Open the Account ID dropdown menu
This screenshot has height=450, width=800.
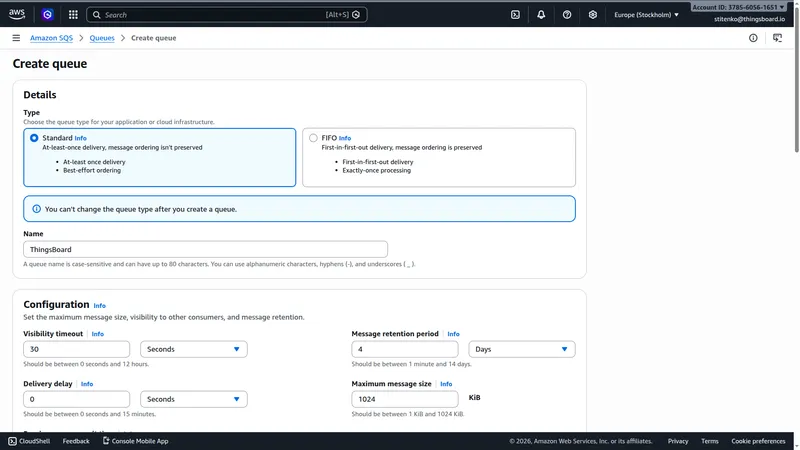click(x=738, y=7)
